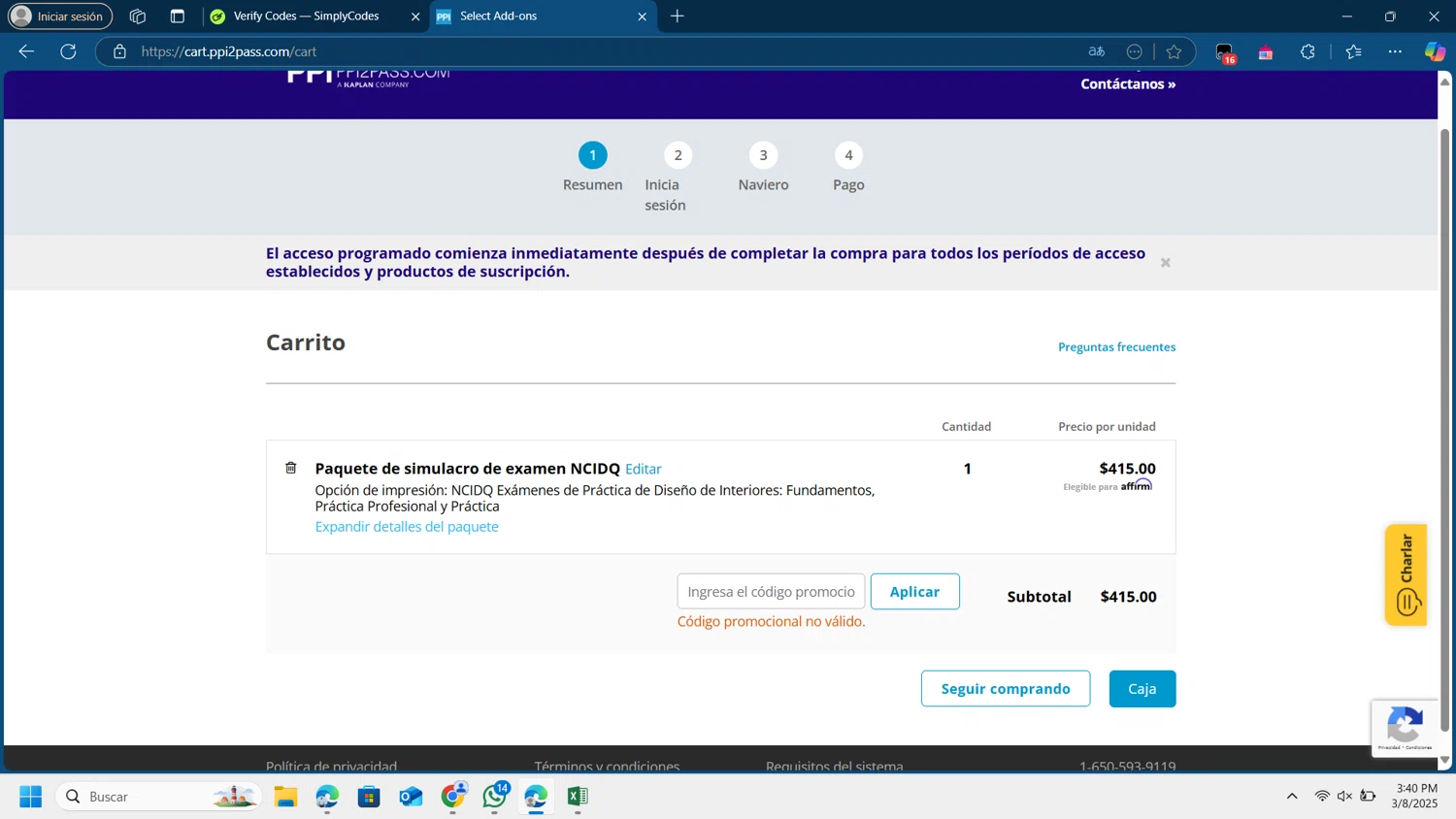
Task: Open the extension with 16 badge
Action: pyautogui.click(x=1225, y=52)
